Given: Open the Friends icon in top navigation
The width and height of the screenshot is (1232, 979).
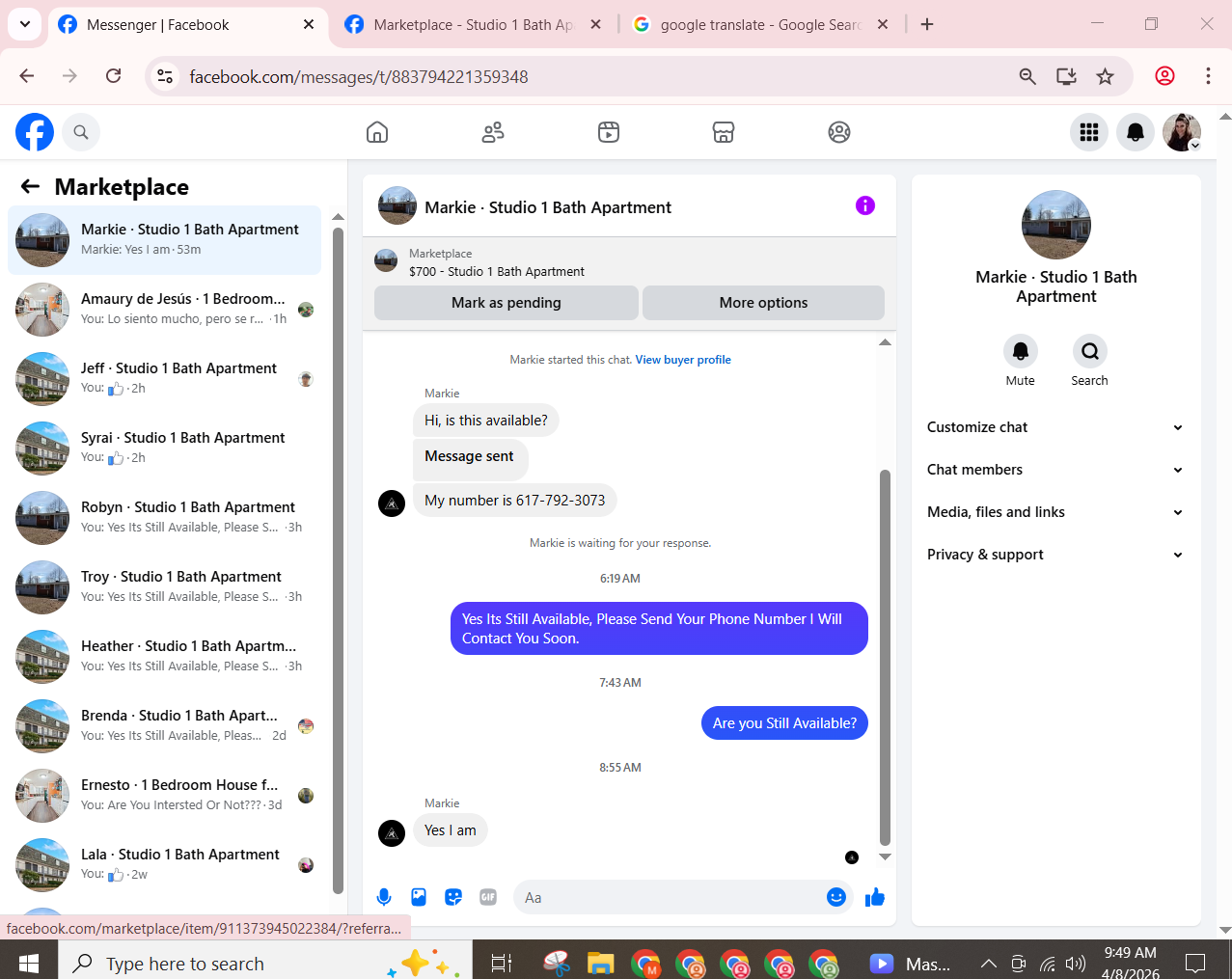Looking at the screenshot, I should point(493,132).
